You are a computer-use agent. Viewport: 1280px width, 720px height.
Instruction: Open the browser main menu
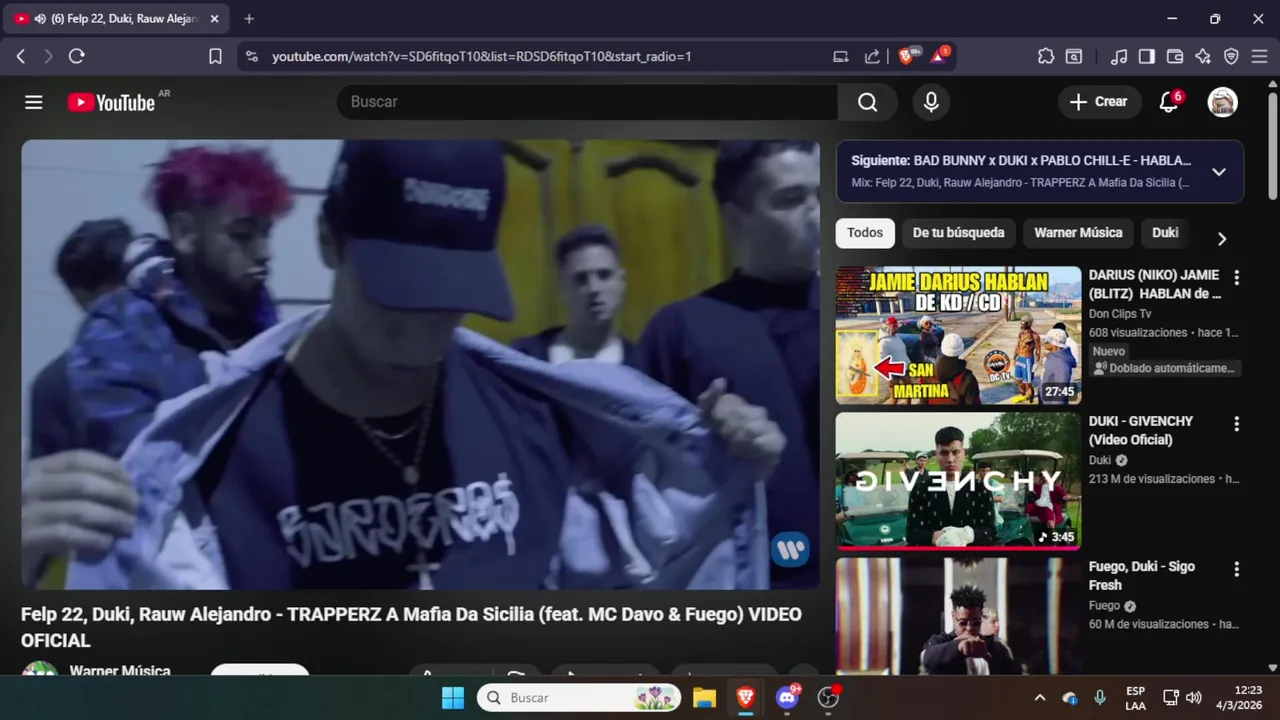click(x=1259, y=57)
